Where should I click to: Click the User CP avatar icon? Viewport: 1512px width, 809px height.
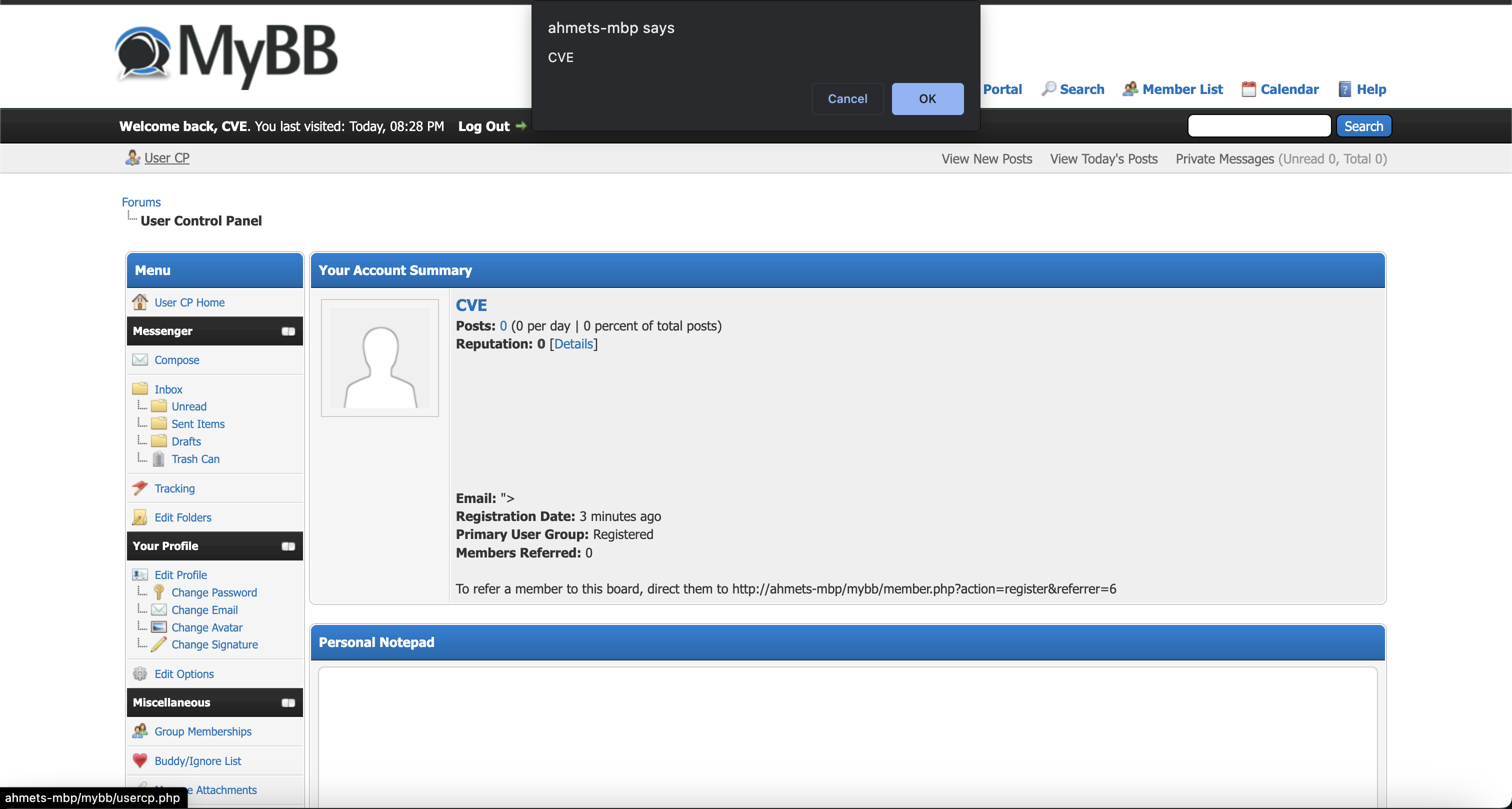pos(132,157)
